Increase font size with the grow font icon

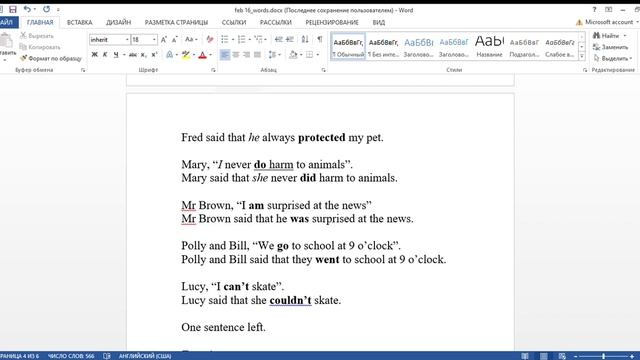coord(164,40)
